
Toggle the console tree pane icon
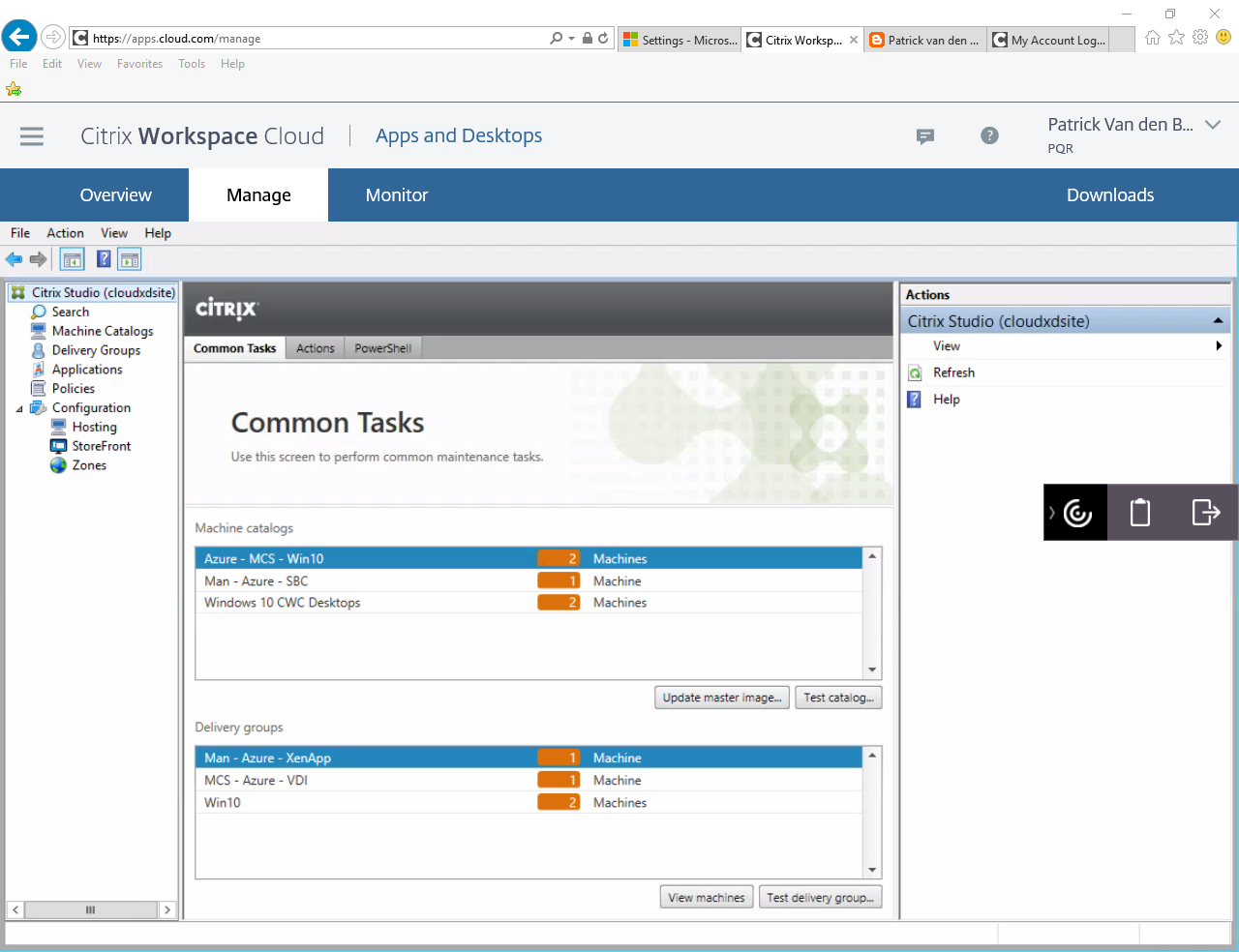pos(73,259)
